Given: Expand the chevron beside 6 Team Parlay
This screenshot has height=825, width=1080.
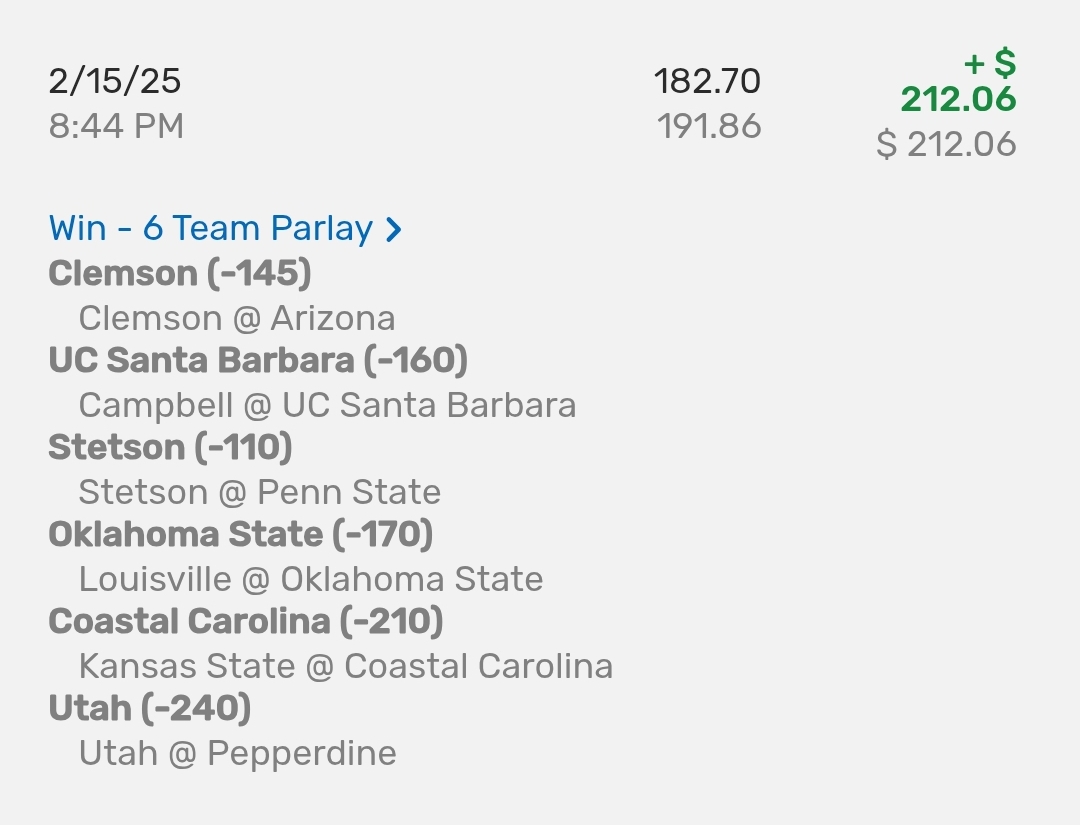Looking at the screenshot, I should (394, 230).
